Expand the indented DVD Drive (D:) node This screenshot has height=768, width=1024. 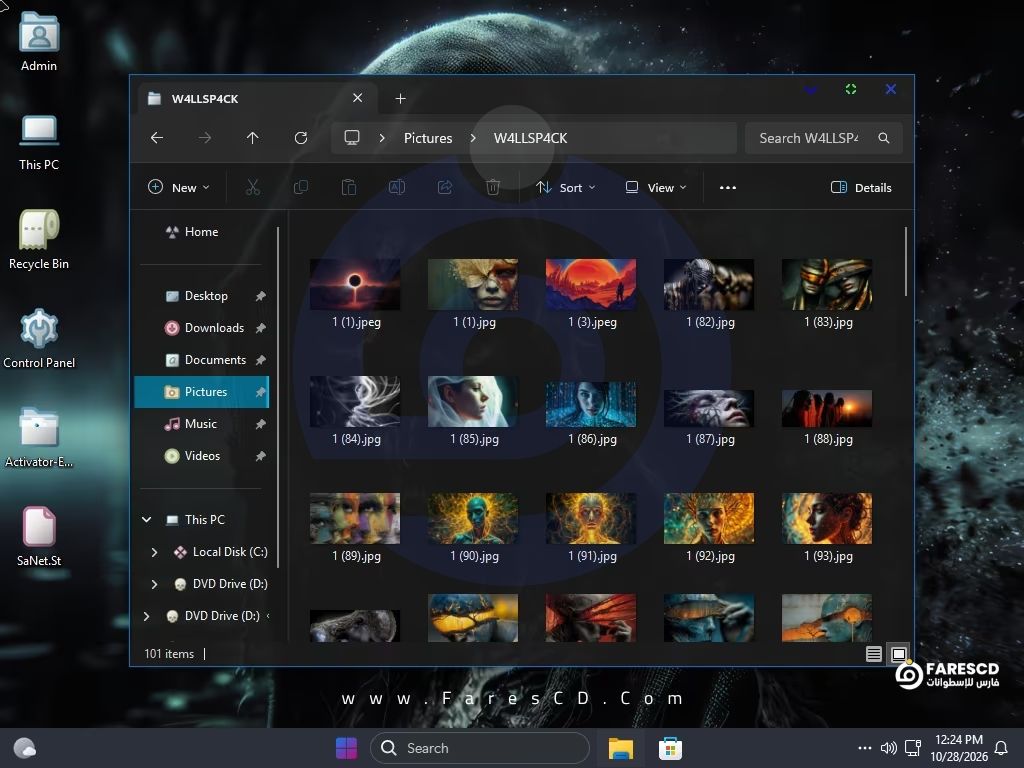click(x=154, y=584)
